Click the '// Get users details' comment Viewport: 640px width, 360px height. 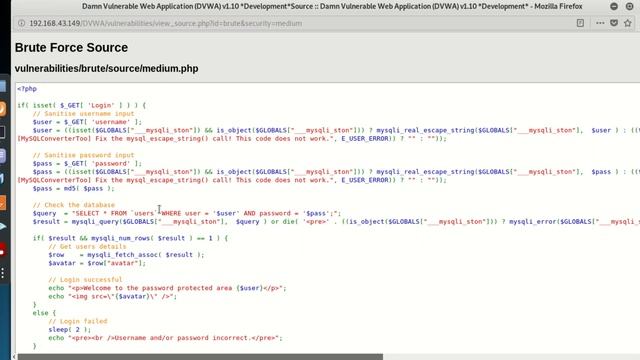[x=87, y=247]
